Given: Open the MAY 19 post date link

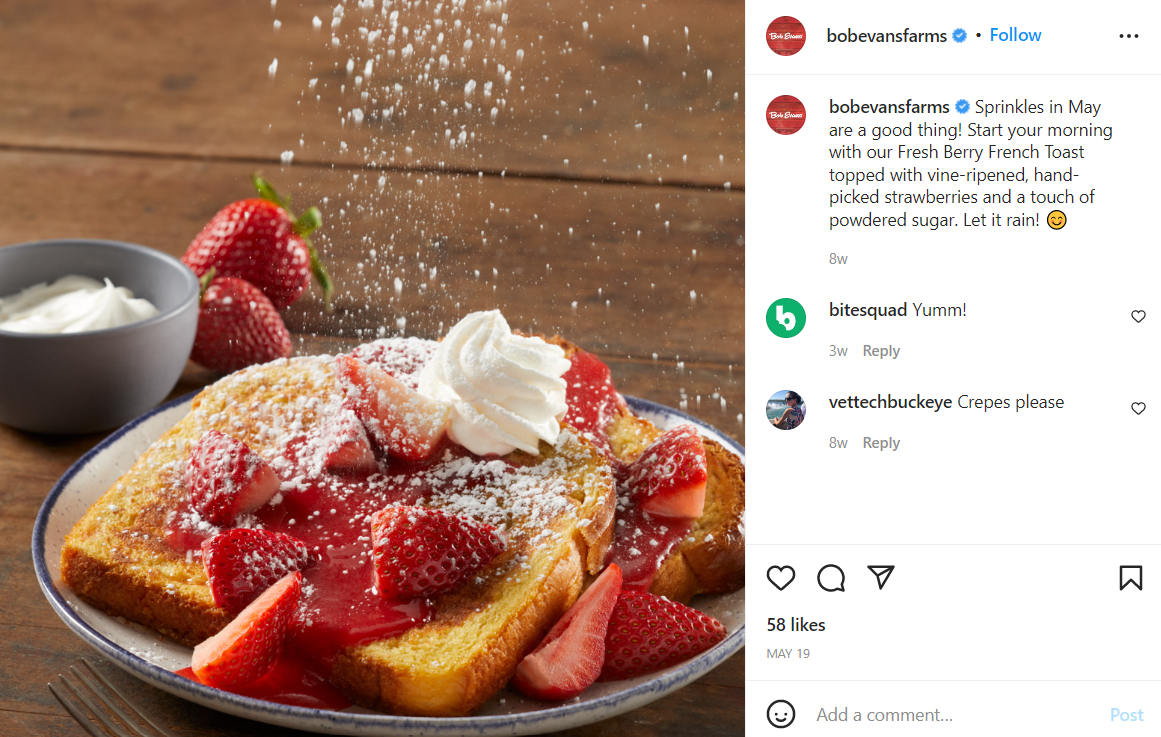Looking at the screenshot, I should tap(788, 653).
